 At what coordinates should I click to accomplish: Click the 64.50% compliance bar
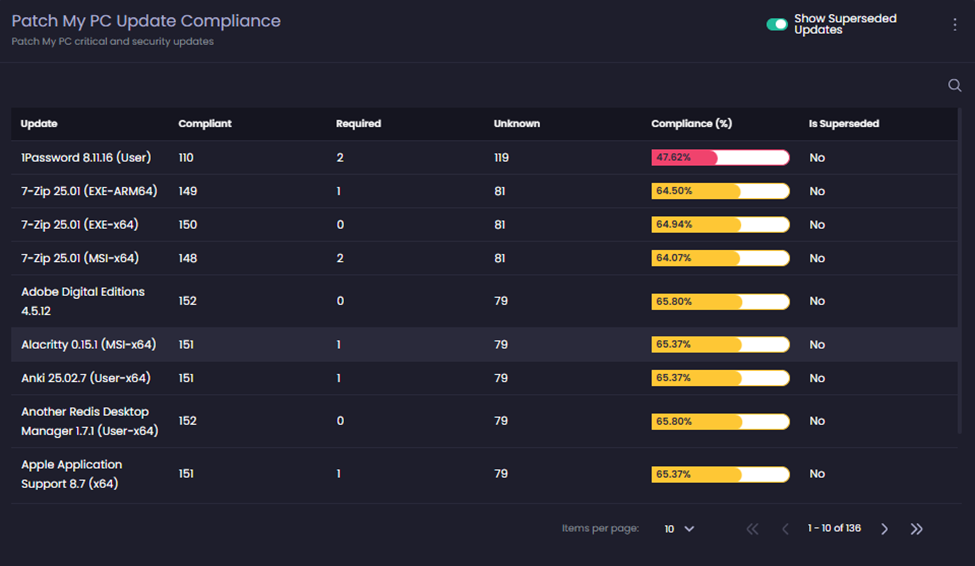[721, 191]
